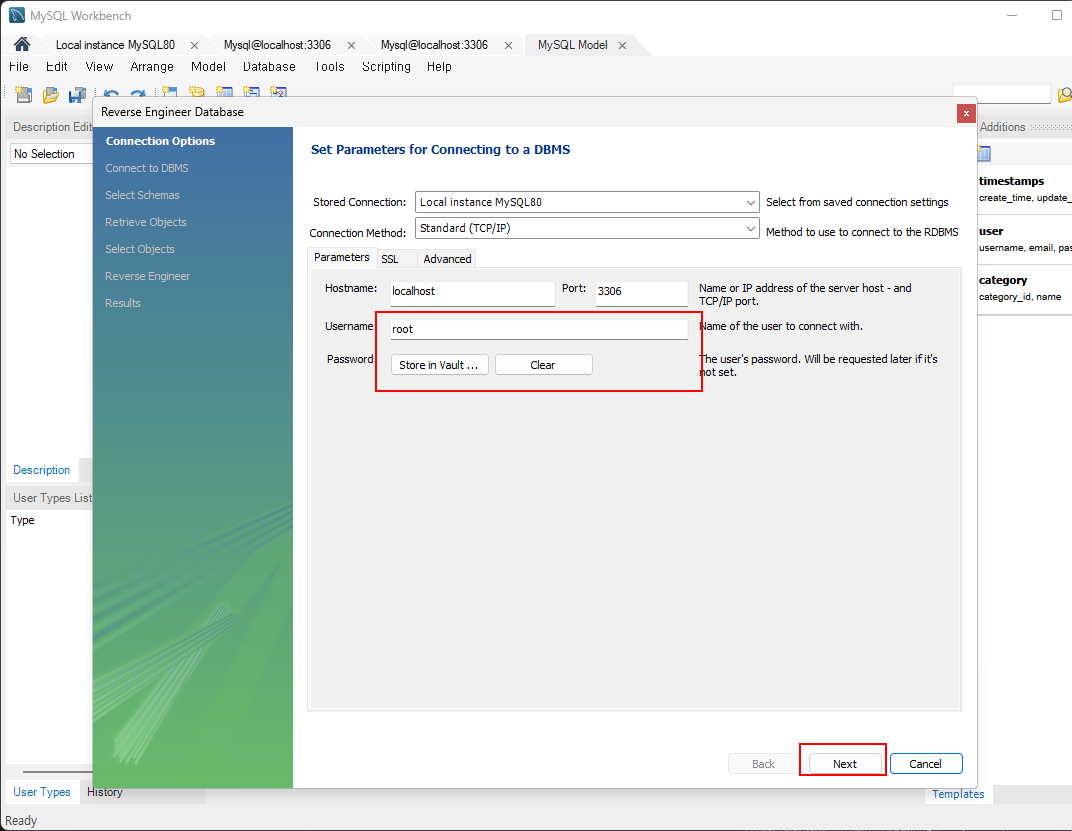Switch to MySQL Model tab
The width and height of the screenshot is (1072, 831).
572,45
